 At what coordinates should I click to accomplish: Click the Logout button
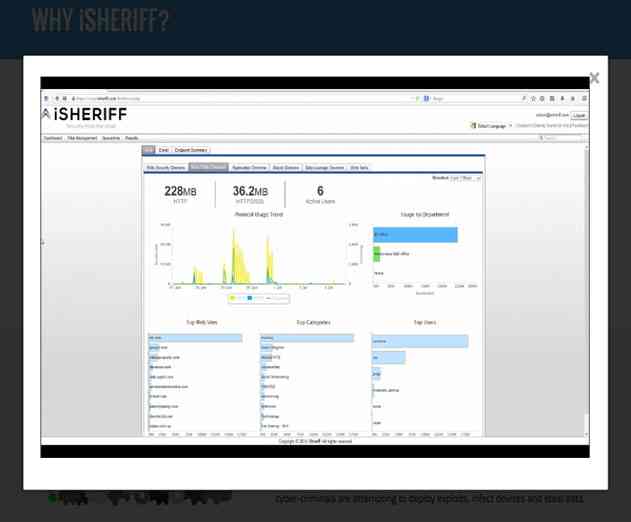tap(579, 116)
